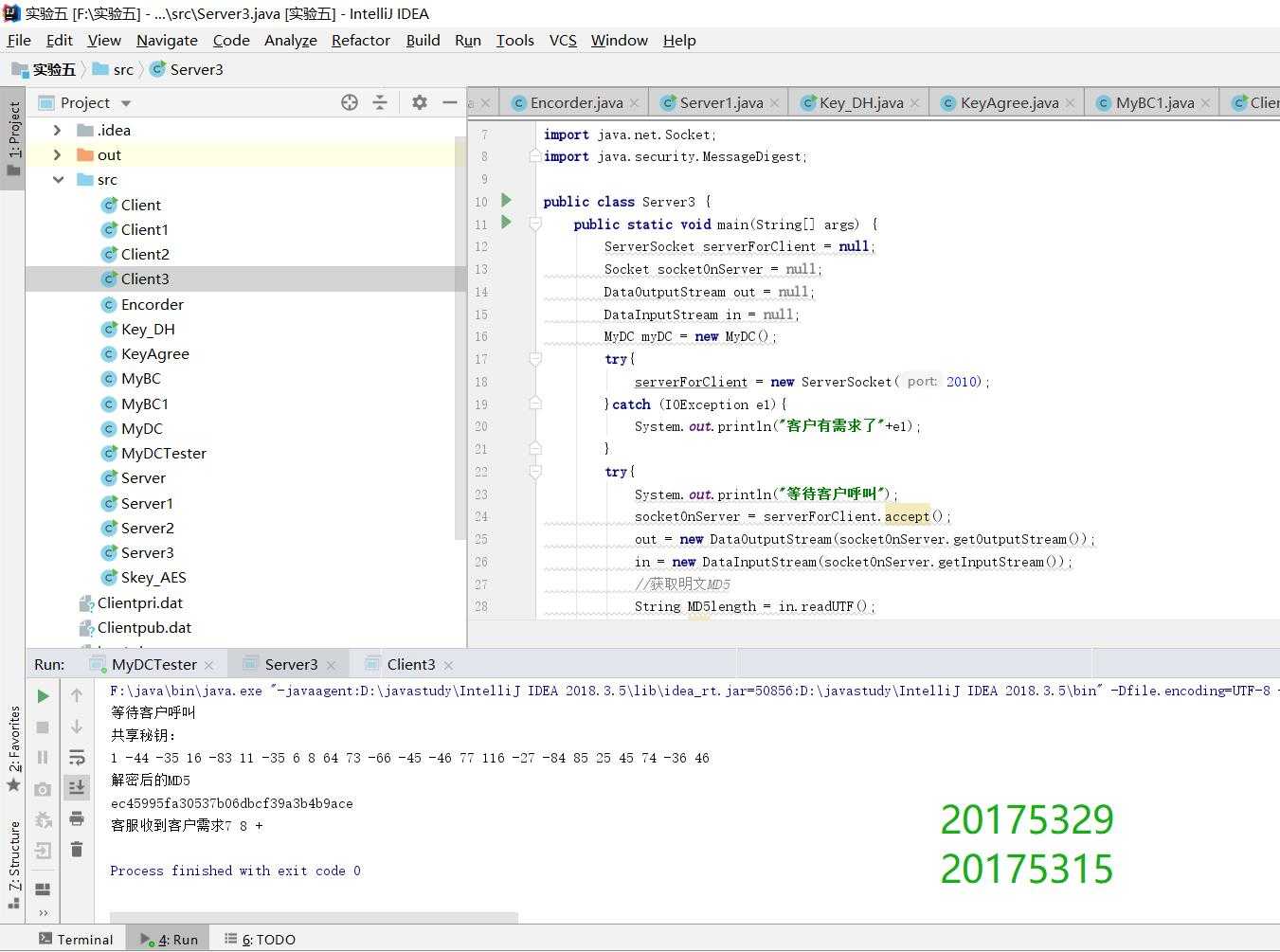Close the Key_DH.java editor tab
The image size is (1280, 952).
914,103
